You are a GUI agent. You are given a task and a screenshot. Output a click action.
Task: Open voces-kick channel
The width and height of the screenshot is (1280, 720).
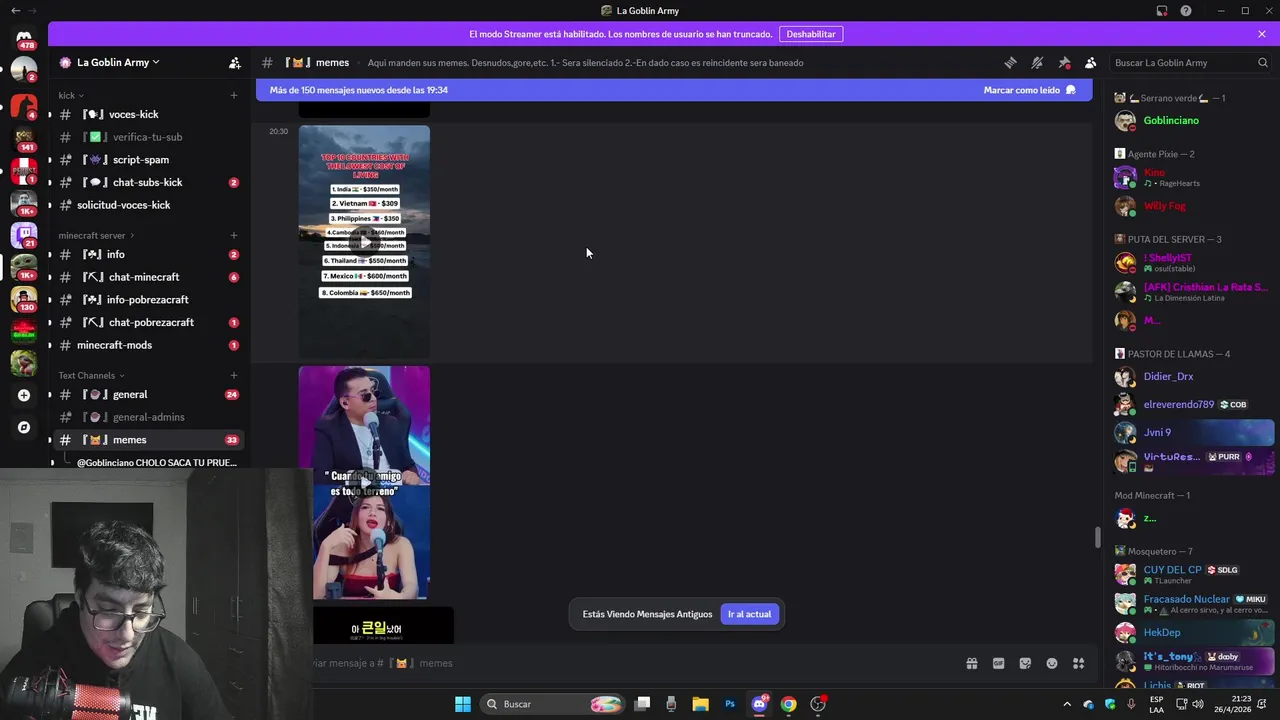[x=148, y=114]
